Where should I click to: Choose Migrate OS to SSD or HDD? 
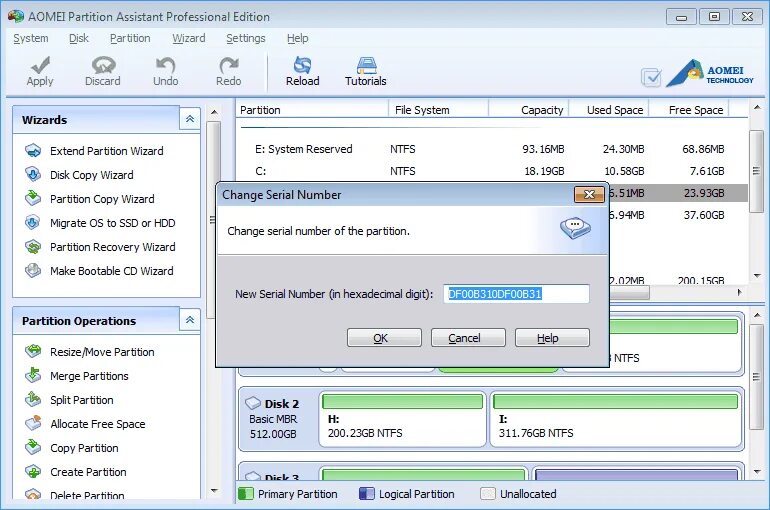tap(112, 223)
